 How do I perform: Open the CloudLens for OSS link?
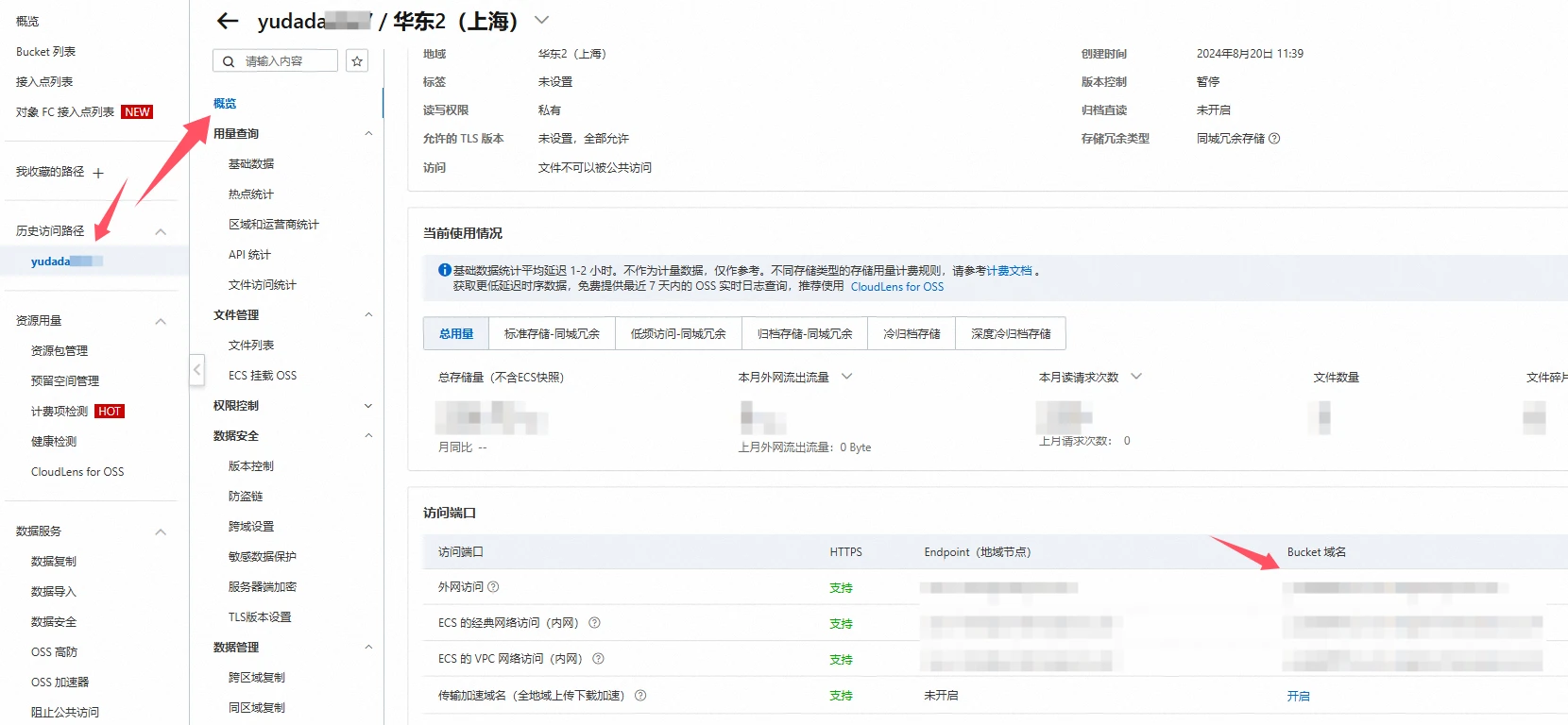(896, 287)
